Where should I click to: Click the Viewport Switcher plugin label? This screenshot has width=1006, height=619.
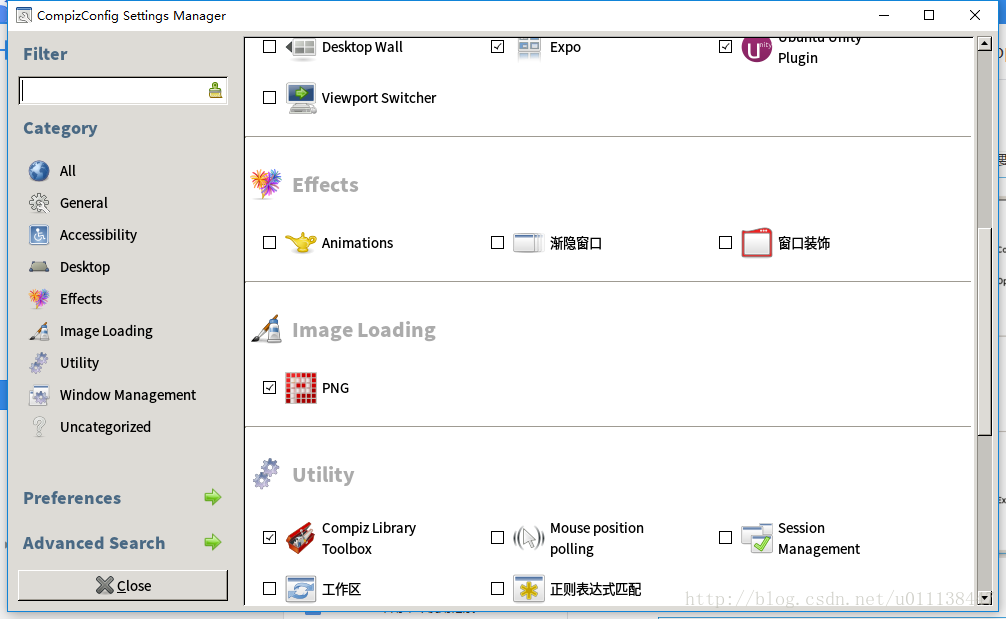click(379, 98)
